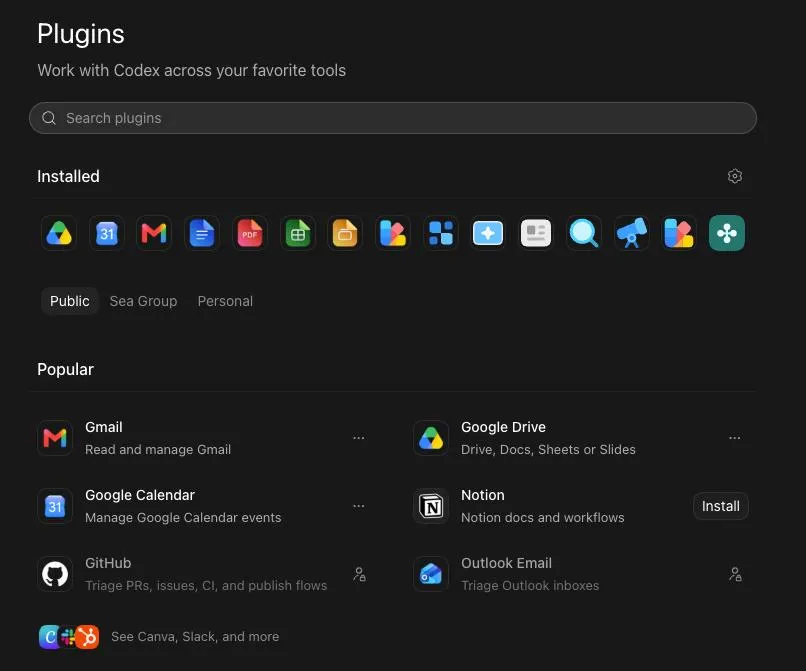The width and height of the screenshot is (806, 671).
Task: Open the three-dot menu for Google Drive
Action: coord(735,438)
